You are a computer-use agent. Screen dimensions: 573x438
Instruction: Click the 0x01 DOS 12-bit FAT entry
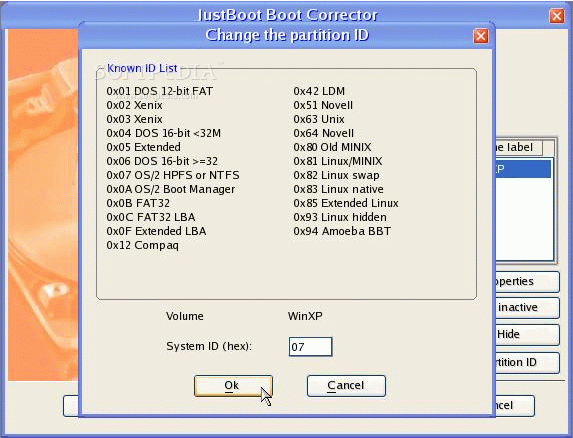160,91
